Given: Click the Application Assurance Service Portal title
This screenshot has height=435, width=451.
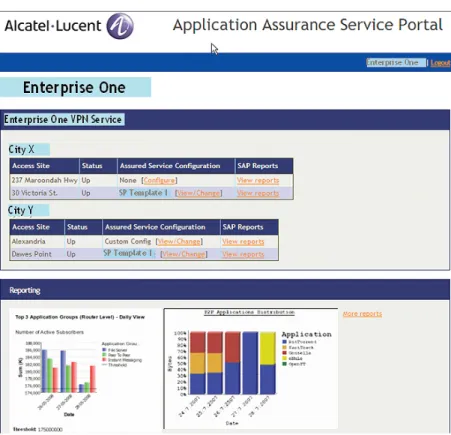Looking at the screenshot, I should click(x=308, y=25).
